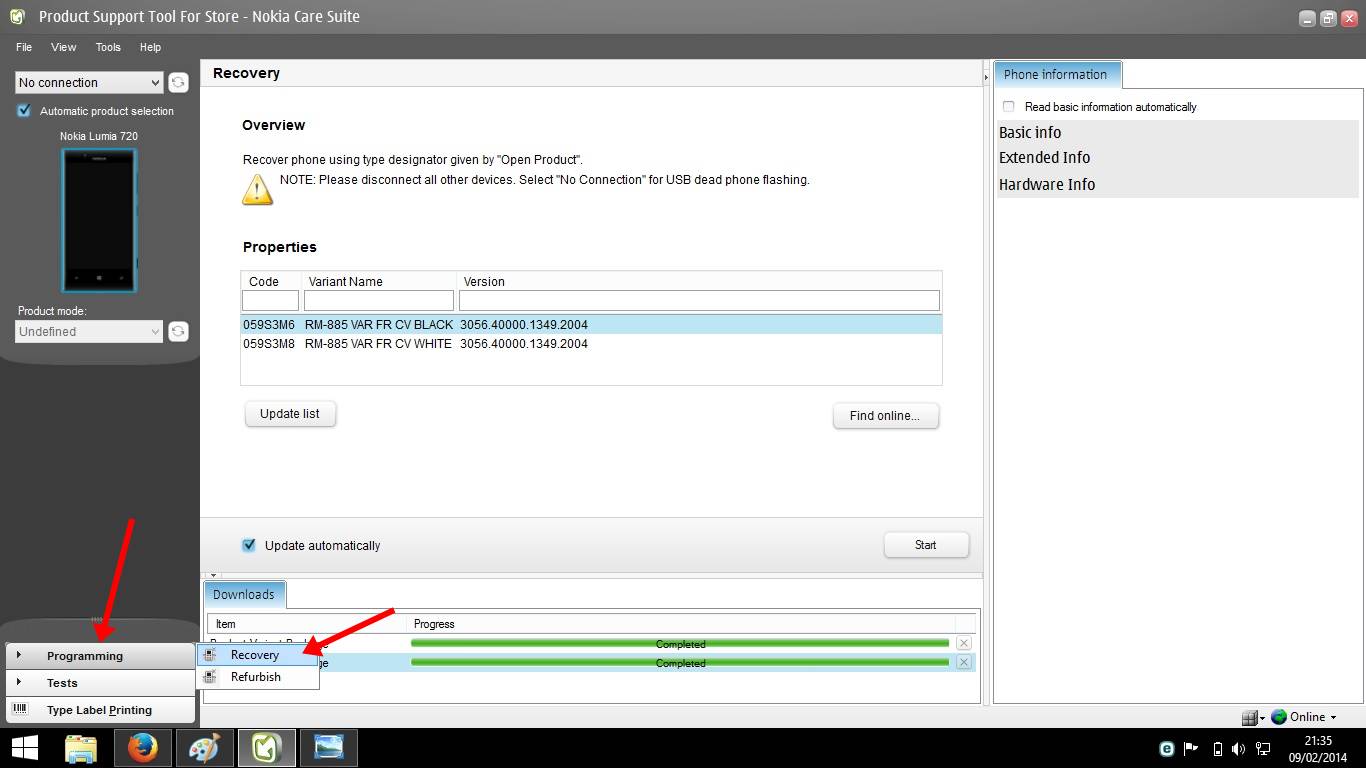Open the Product mode Undefined dropdown
The width and height of the screenshot is (1366, 768).
pyautogui.click(x=89, y=331)
